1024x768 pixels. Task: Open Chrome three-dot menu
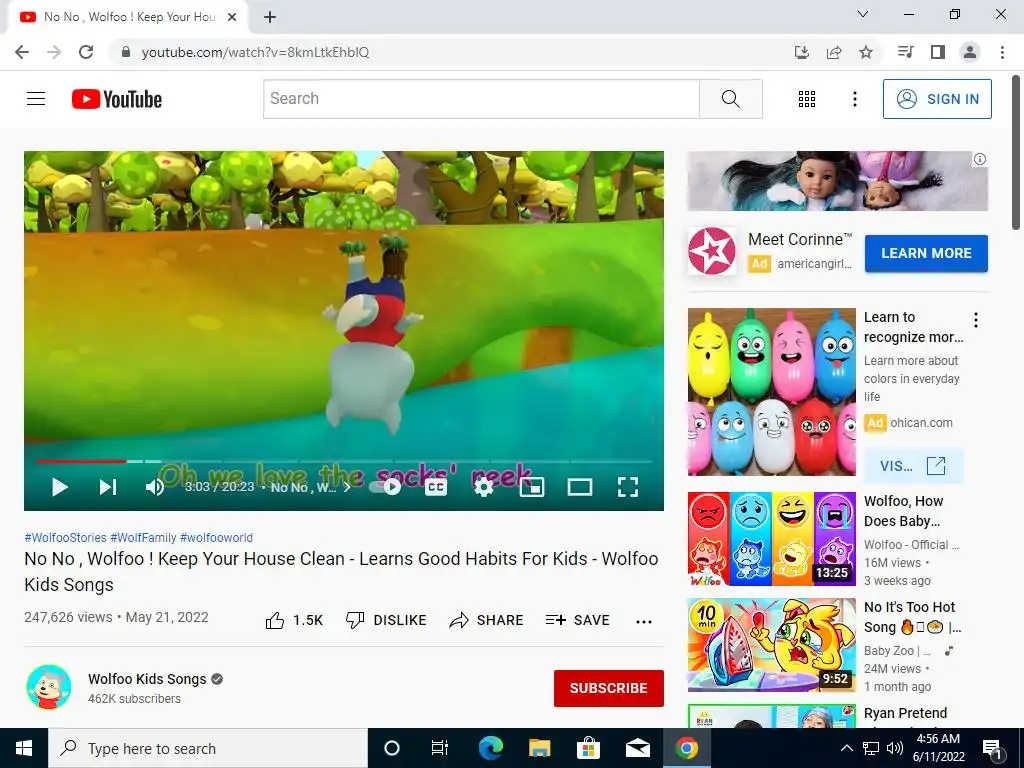1002,52
